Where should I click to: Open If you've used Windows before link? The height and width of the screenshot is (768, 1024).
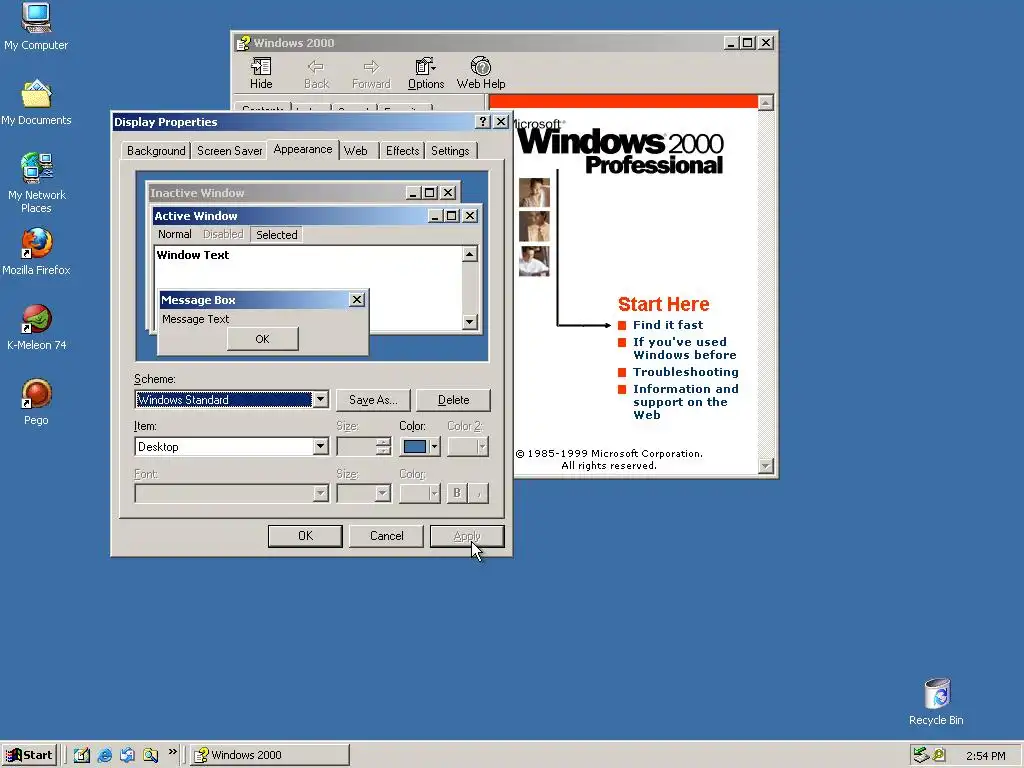point(684,349)
